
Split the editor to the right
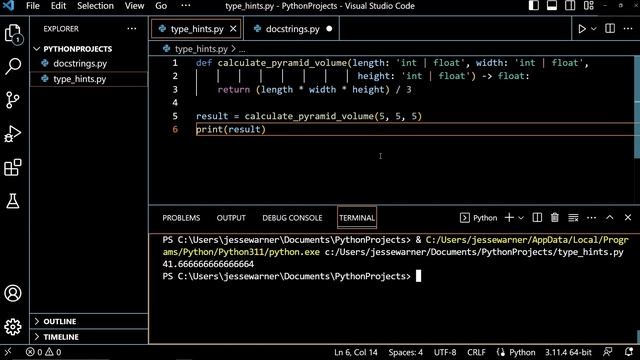[610, 29]
